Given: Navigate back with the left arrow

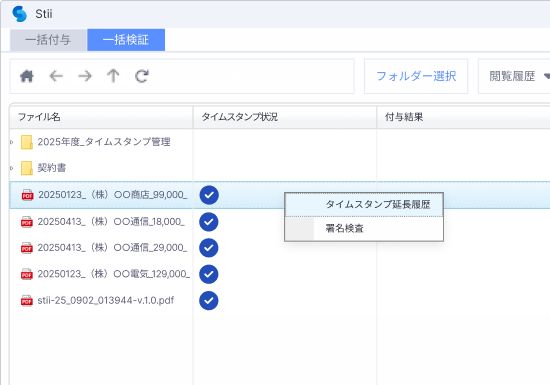Looking at the screenshot, I should [x=56, y=76].
